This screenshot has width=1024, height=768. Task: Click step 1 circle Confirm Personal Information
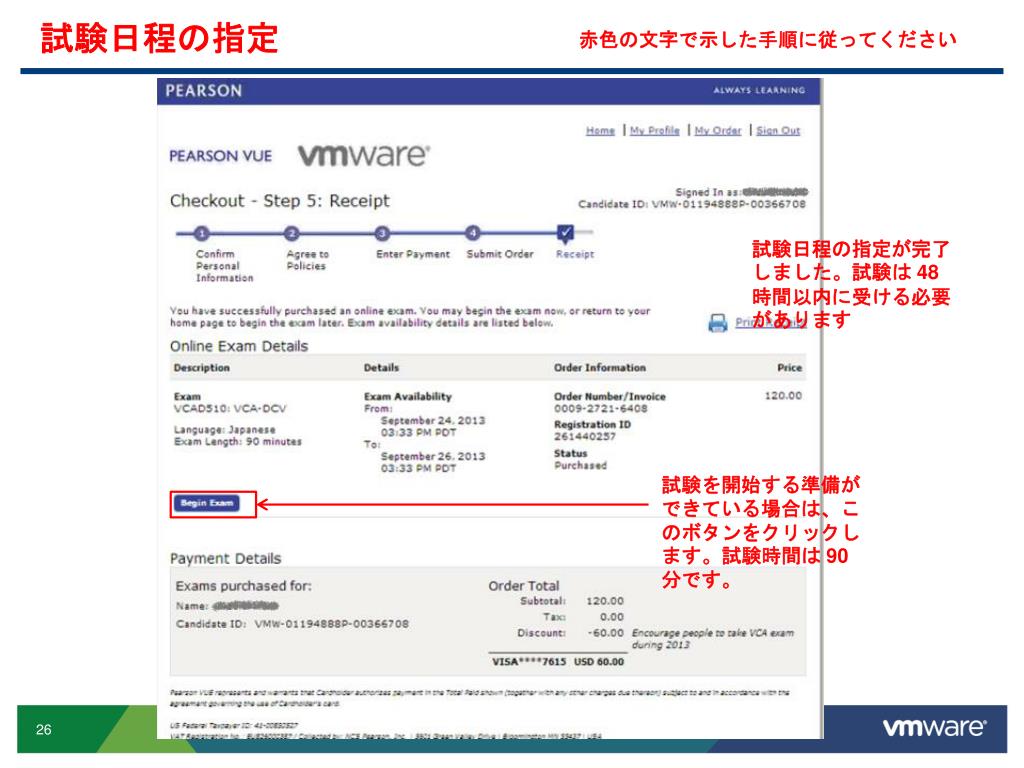pyautogui.click(x=202, y=233)
